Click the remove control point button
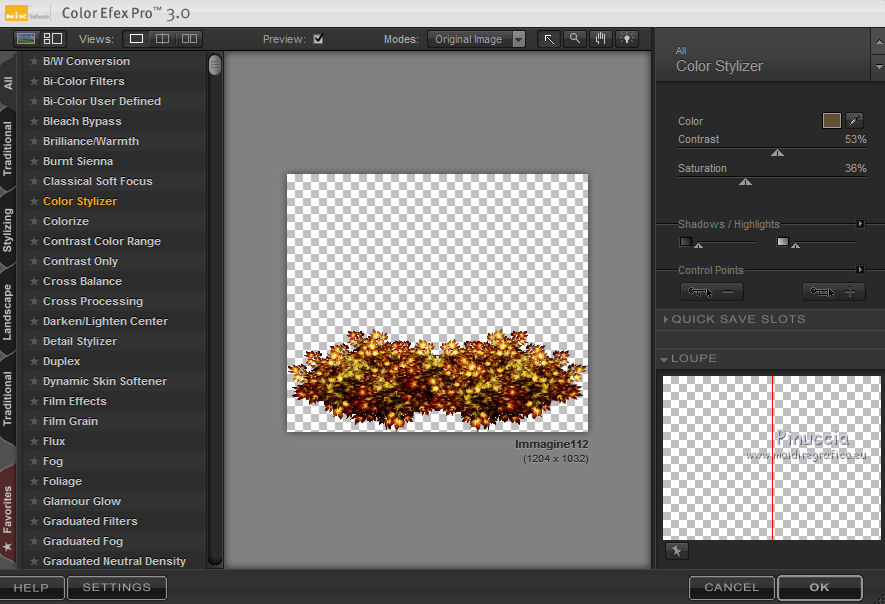The height and width of the screenshot is (604, 885). [711, 292]
